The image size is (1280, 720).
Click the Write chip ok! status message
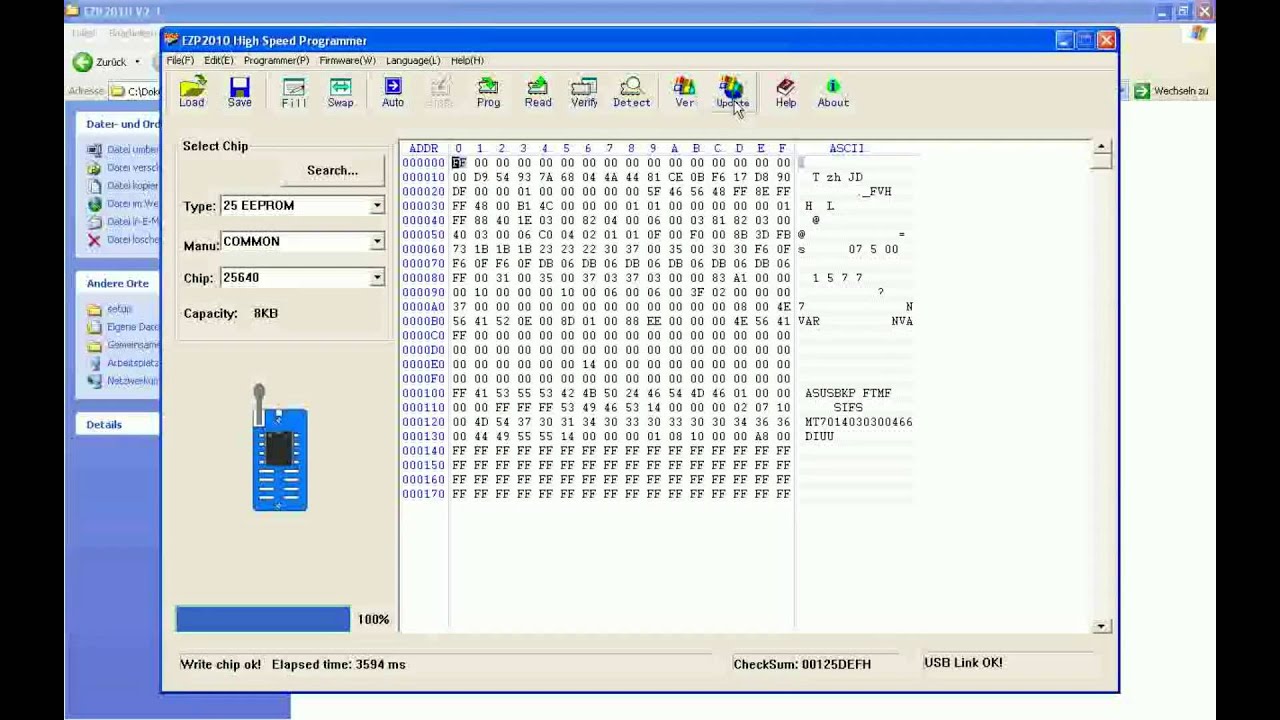tap(220, 664)
